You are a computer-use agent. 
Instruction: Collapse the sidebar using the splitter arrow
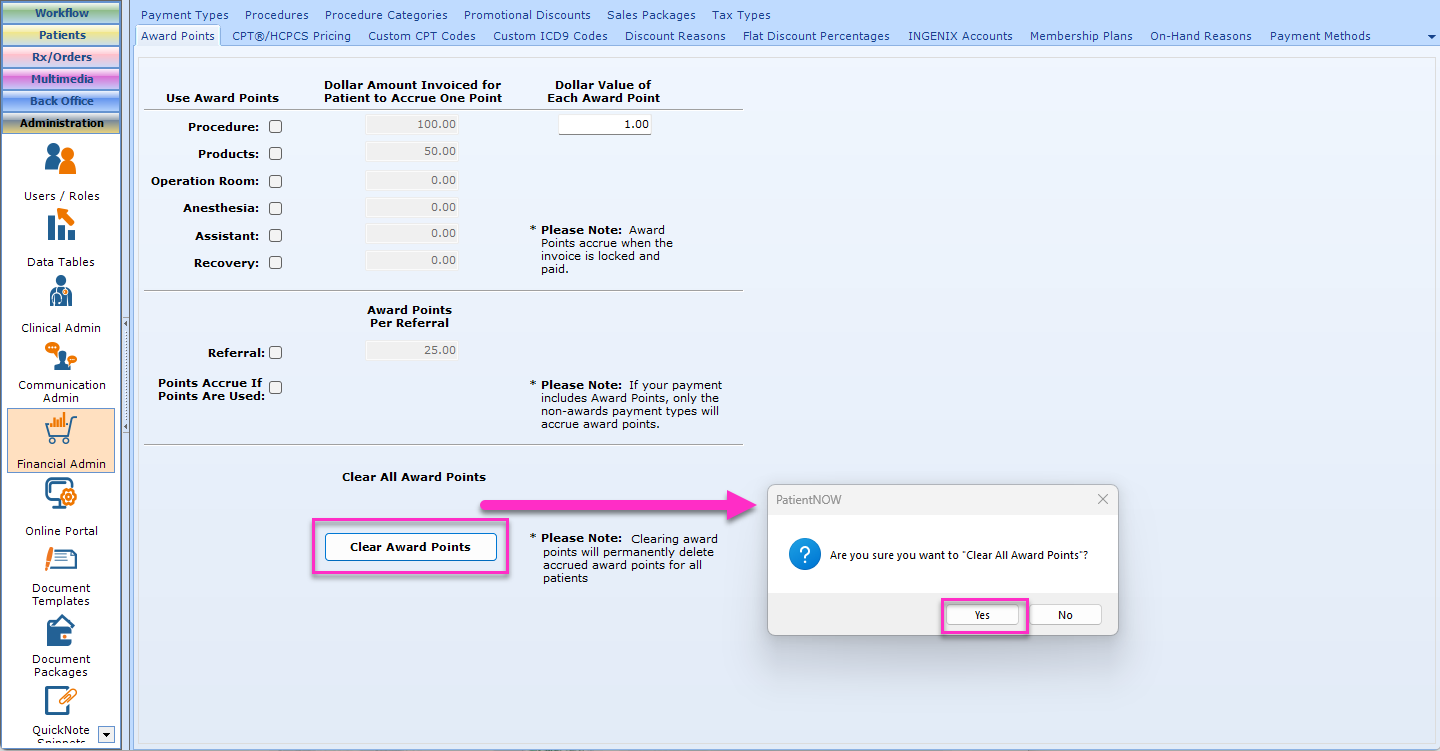click(x=124, y=322)
